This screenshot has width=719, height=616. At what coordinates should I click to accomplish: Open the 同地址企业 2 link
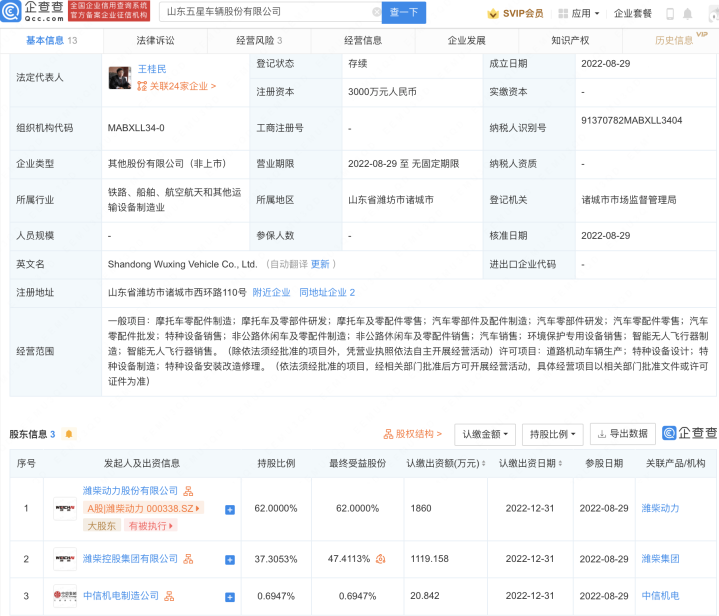pos(327,293)
